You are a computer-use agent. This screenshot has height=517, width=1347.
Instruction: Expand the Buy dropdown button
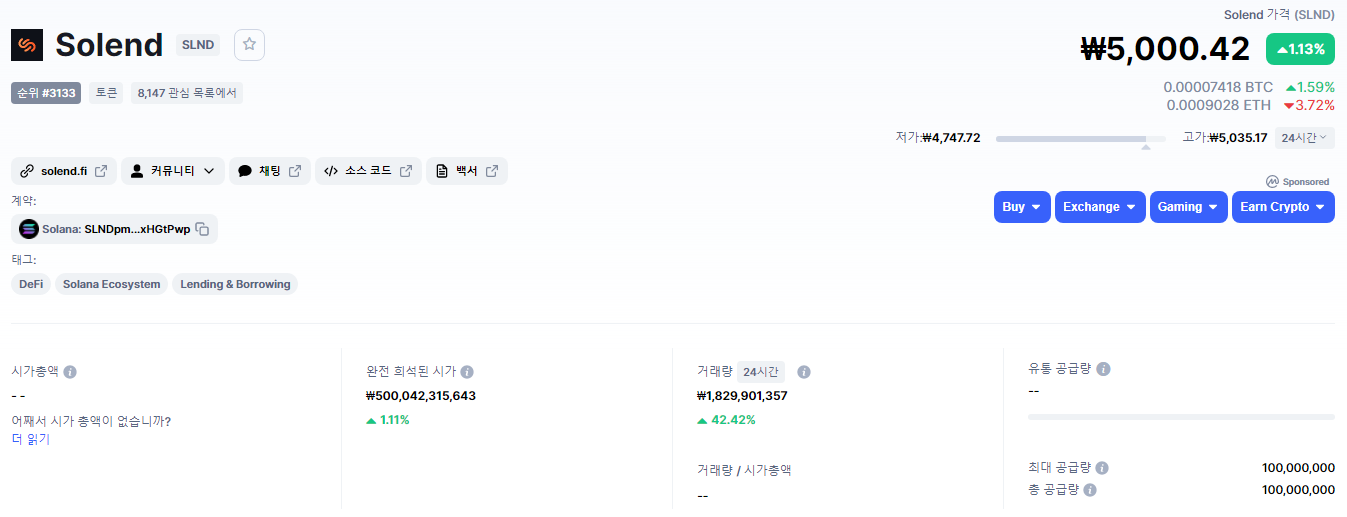tap(1022, 207)
